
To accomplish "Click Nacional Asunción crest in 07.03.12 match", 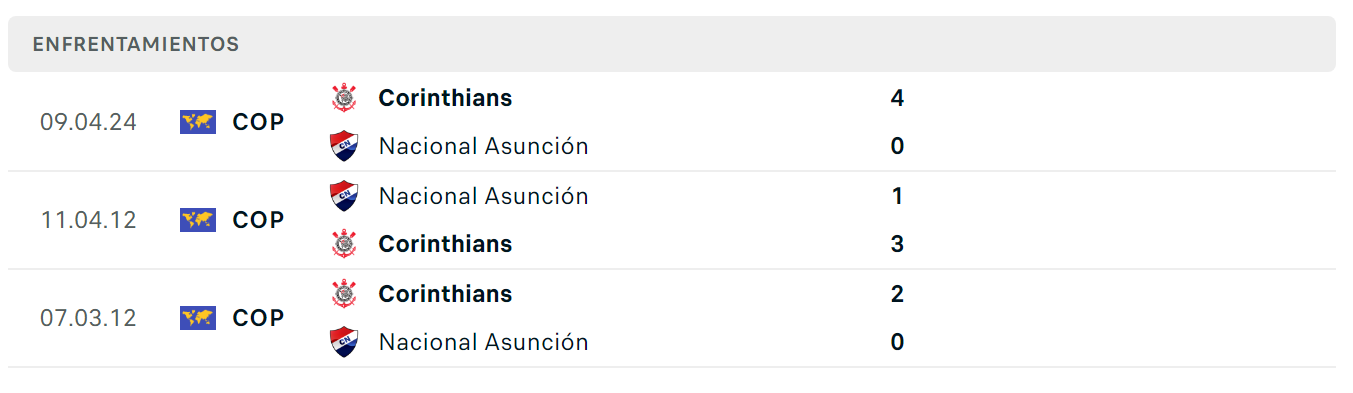I will (344, 342).
